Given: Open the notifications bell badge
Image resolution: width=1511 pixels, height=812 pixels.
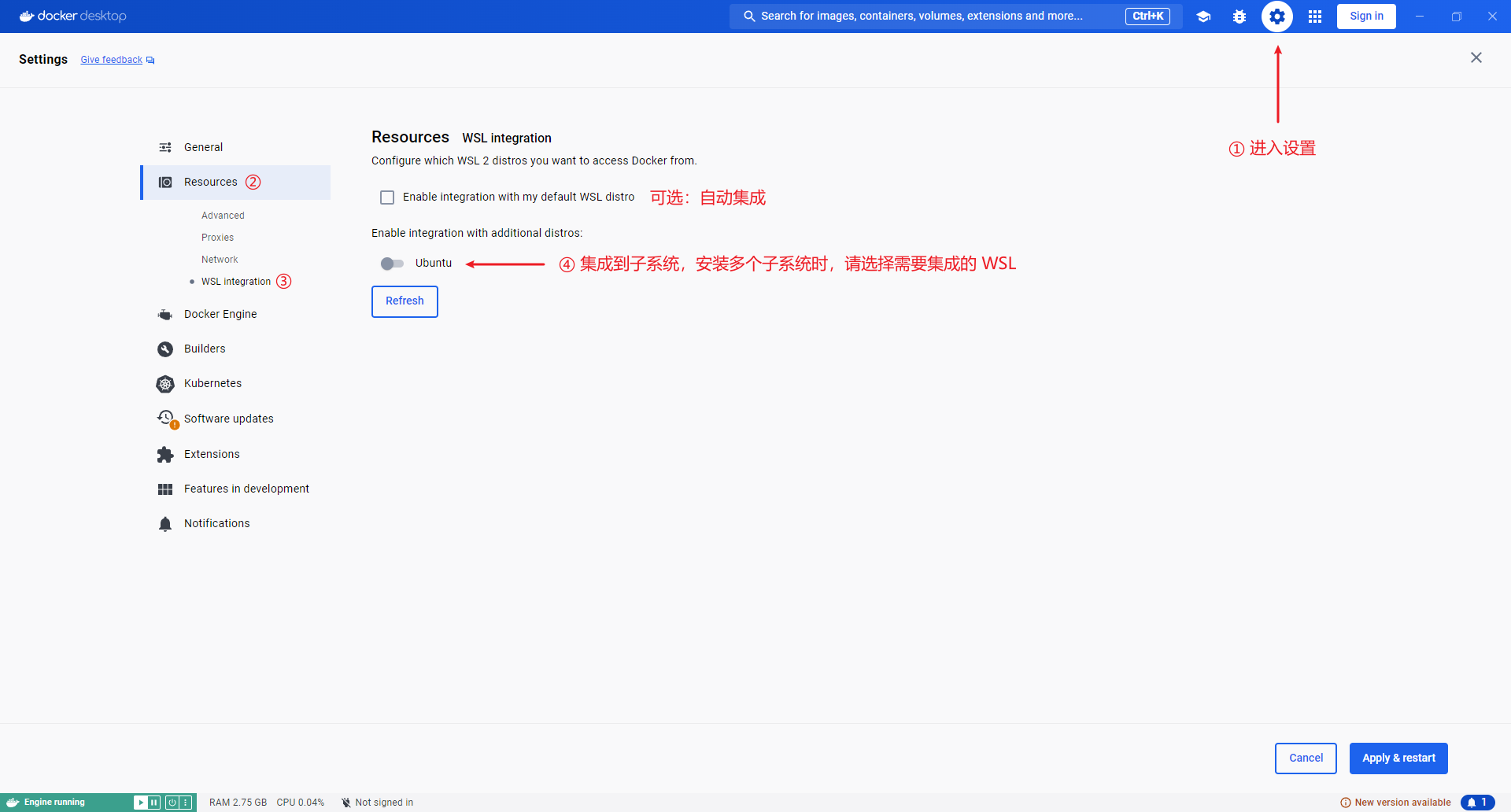Looking at the screenshot, I should click(1477, 803).
